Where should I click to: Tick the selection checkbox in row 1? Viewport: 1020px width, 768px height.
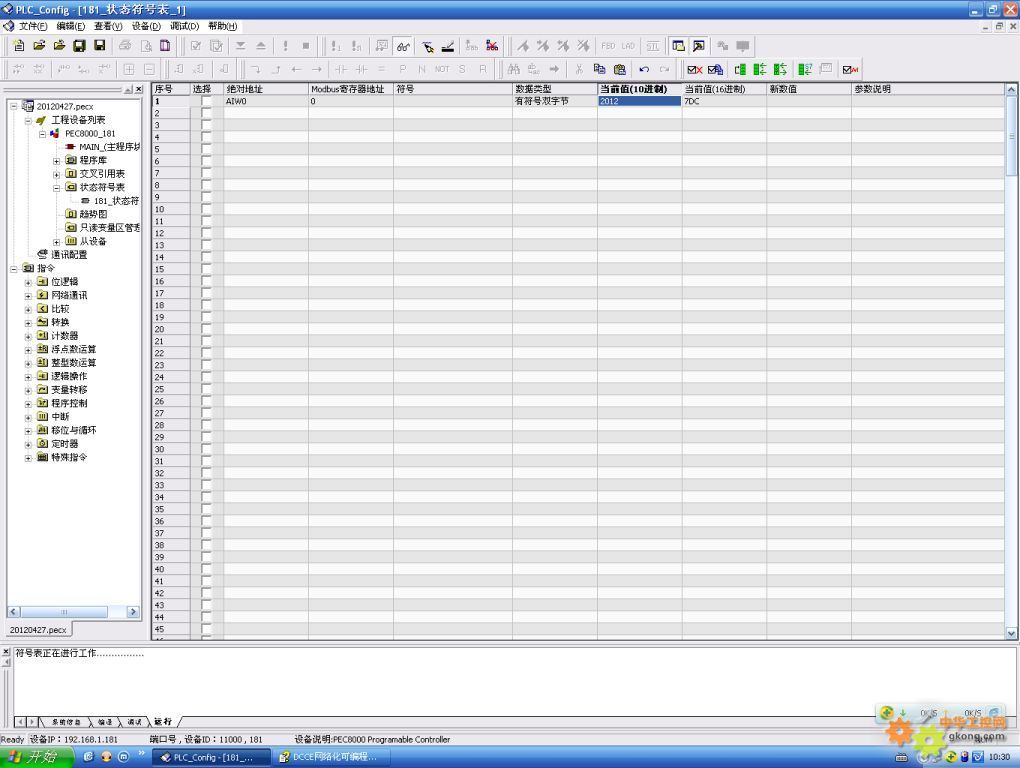pos(206,101)
